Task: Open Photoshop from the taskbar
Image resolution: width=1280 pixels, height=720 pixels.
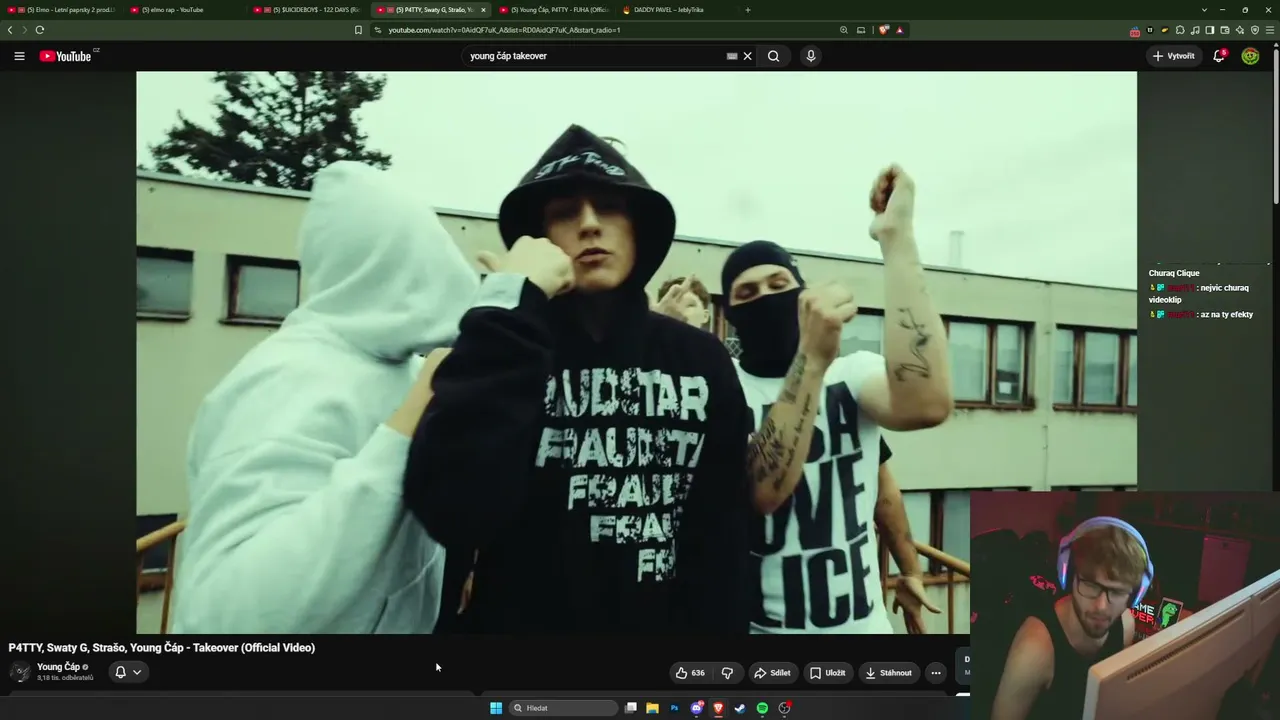Action: 674,708
